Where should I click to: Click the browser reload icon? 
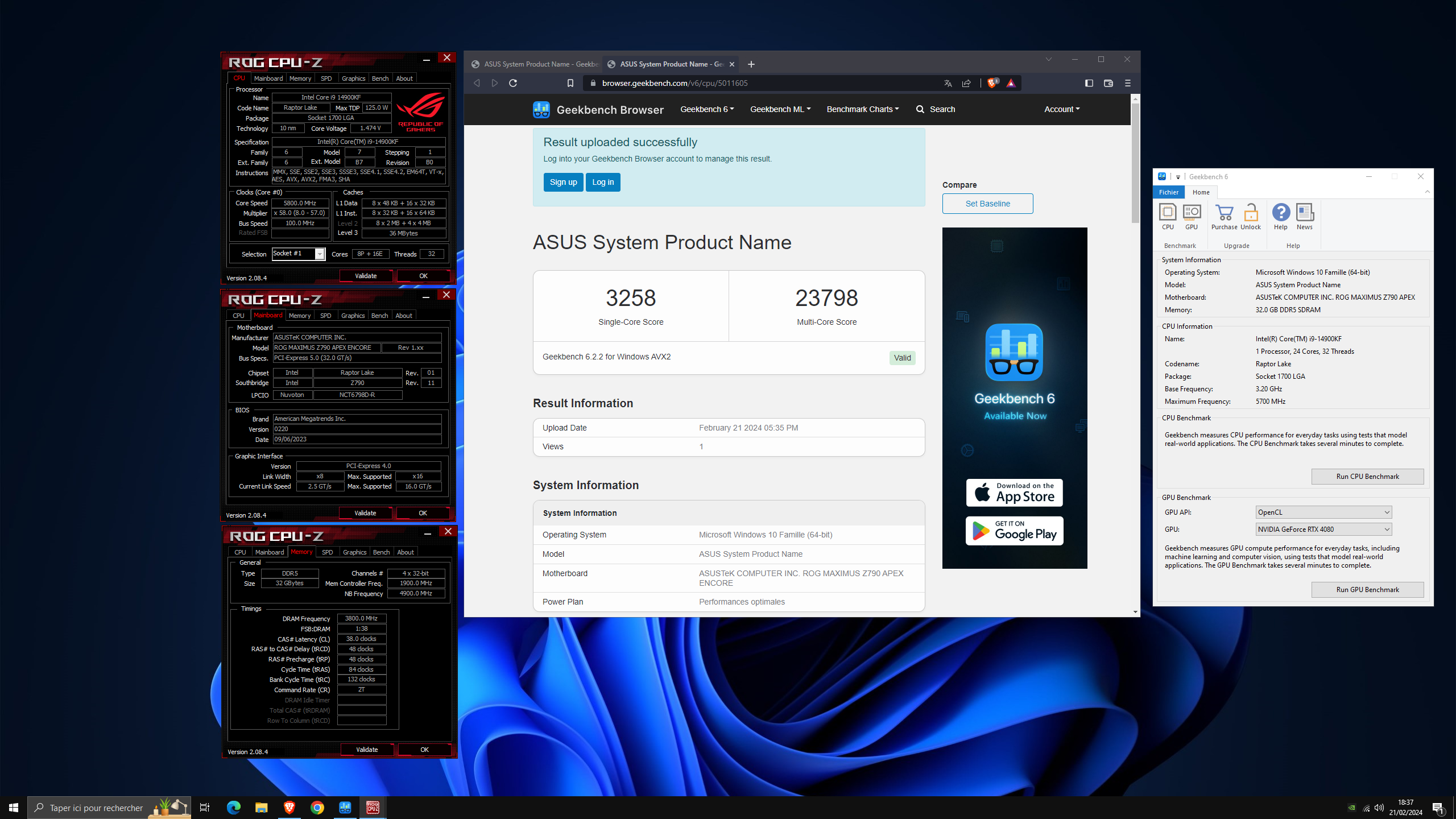[513, 83]
